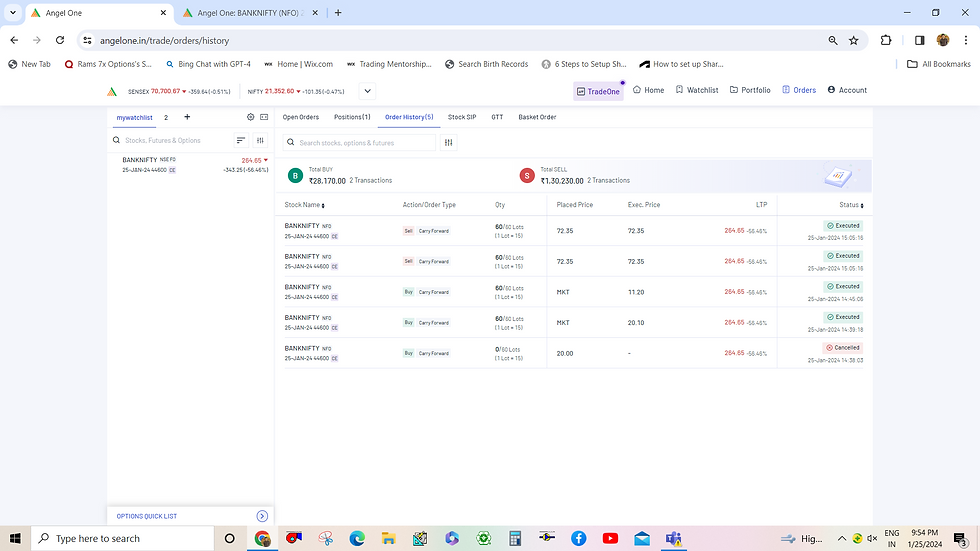980x551 pixels.
Task: Click the watchlist layout view icon
Action: pyautogui.click(x=264, y=117)
